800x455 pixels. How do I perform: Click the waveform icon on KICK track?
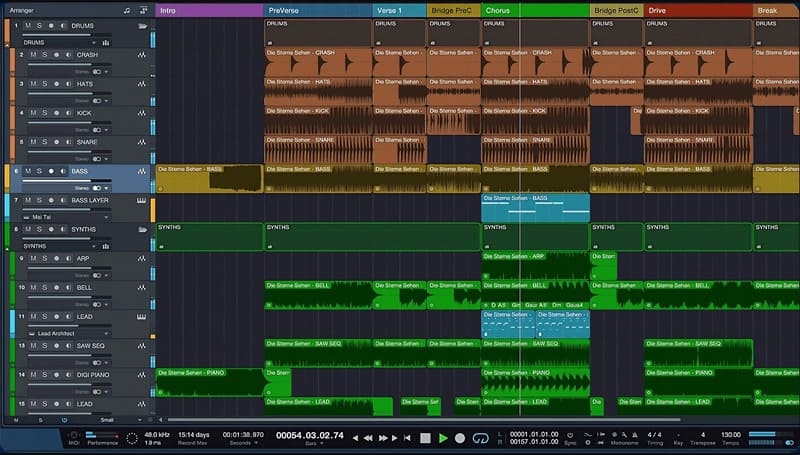tap(141, 114)
